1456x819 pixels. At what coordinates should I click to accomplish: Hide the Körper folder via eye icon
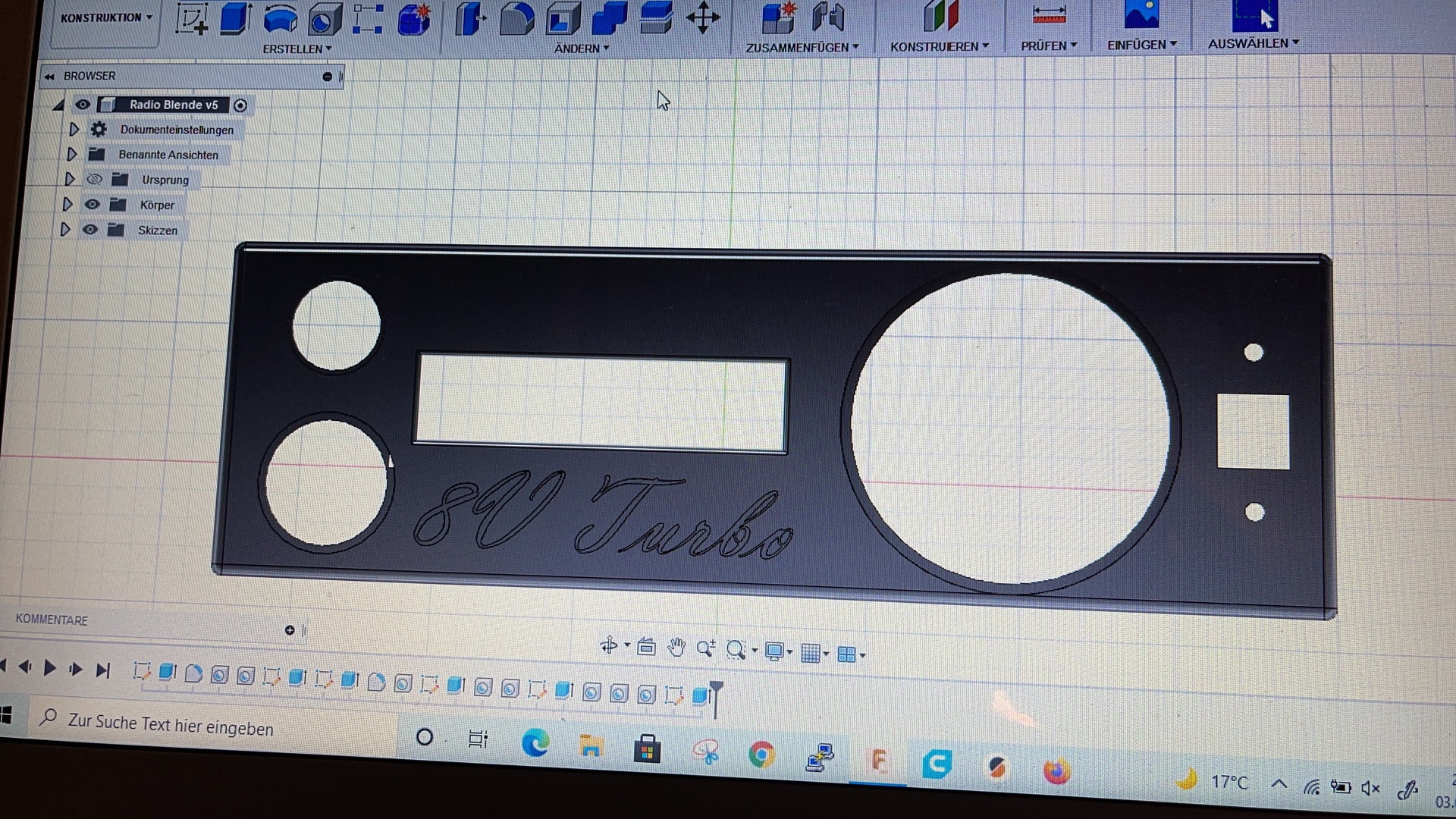pyautogui.click(x=92, y=205)
